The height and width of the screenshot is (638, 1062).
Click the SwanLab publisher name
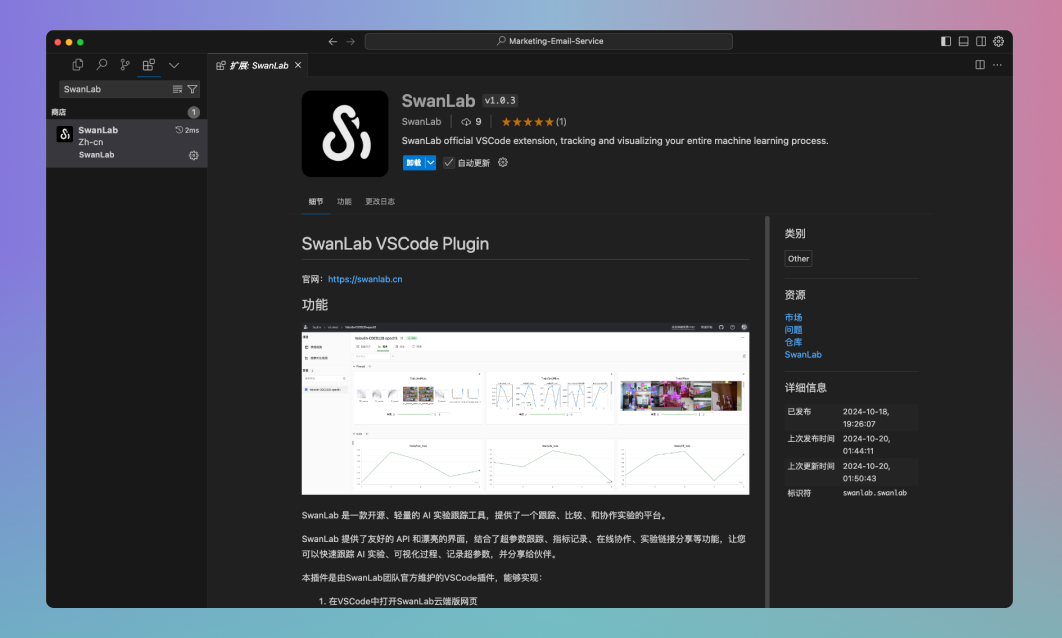click(x=421, y=122)
